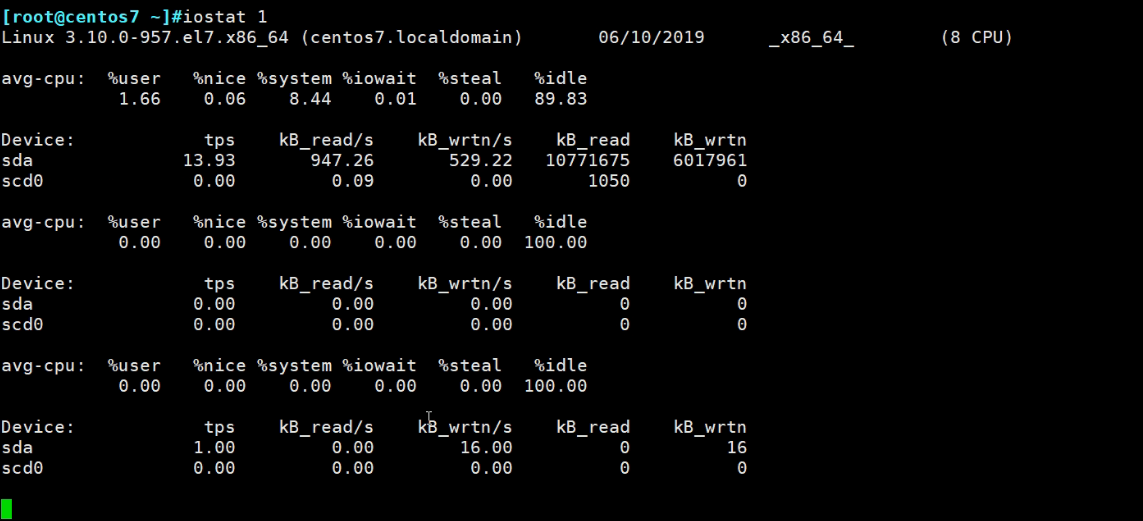The image size is (1143, 521).
Task: Click the 1.66 %user value
Action: [x=139, y=99]
